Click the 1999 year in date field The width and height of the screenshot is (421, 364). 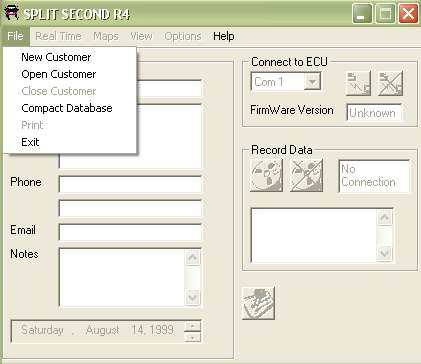pos(161,330)
